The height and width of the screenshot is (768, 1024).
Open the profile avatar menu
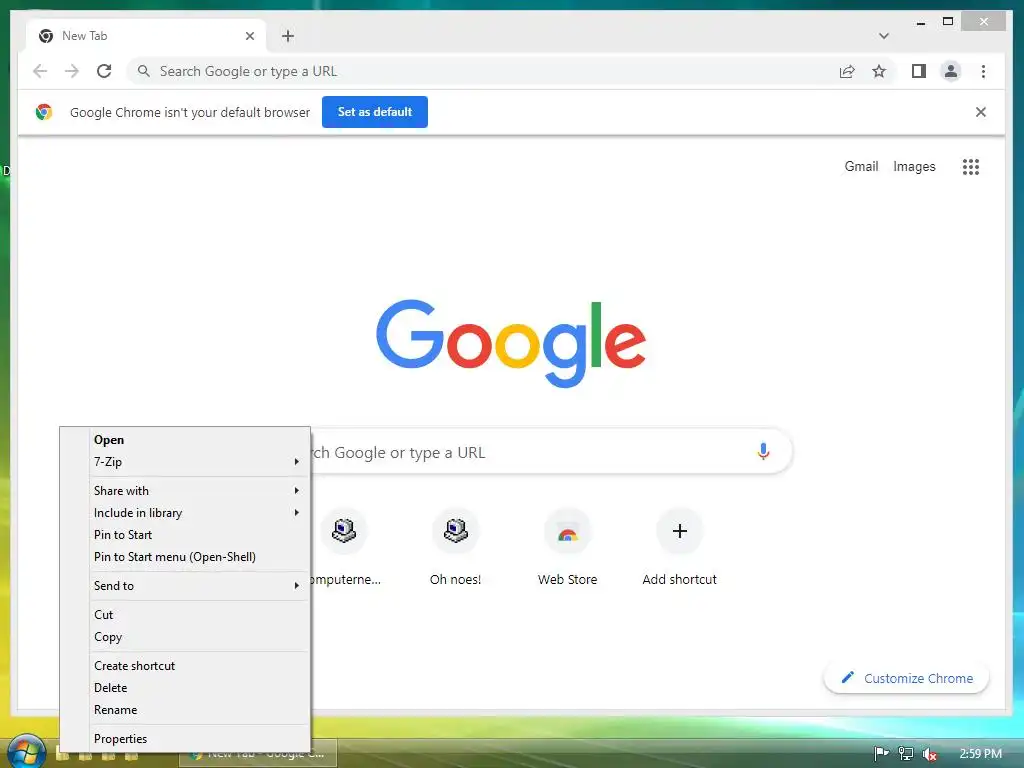[951, 71]
